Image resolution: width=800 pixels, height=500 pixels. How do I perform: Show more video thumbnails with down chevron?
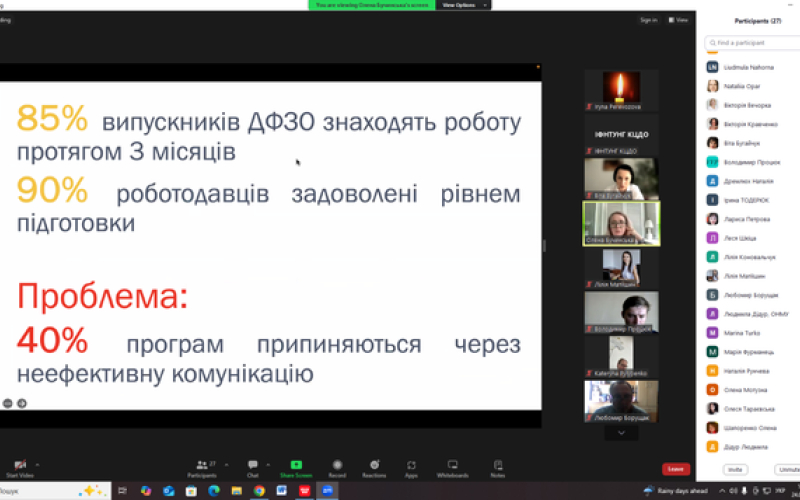[621, 433]
